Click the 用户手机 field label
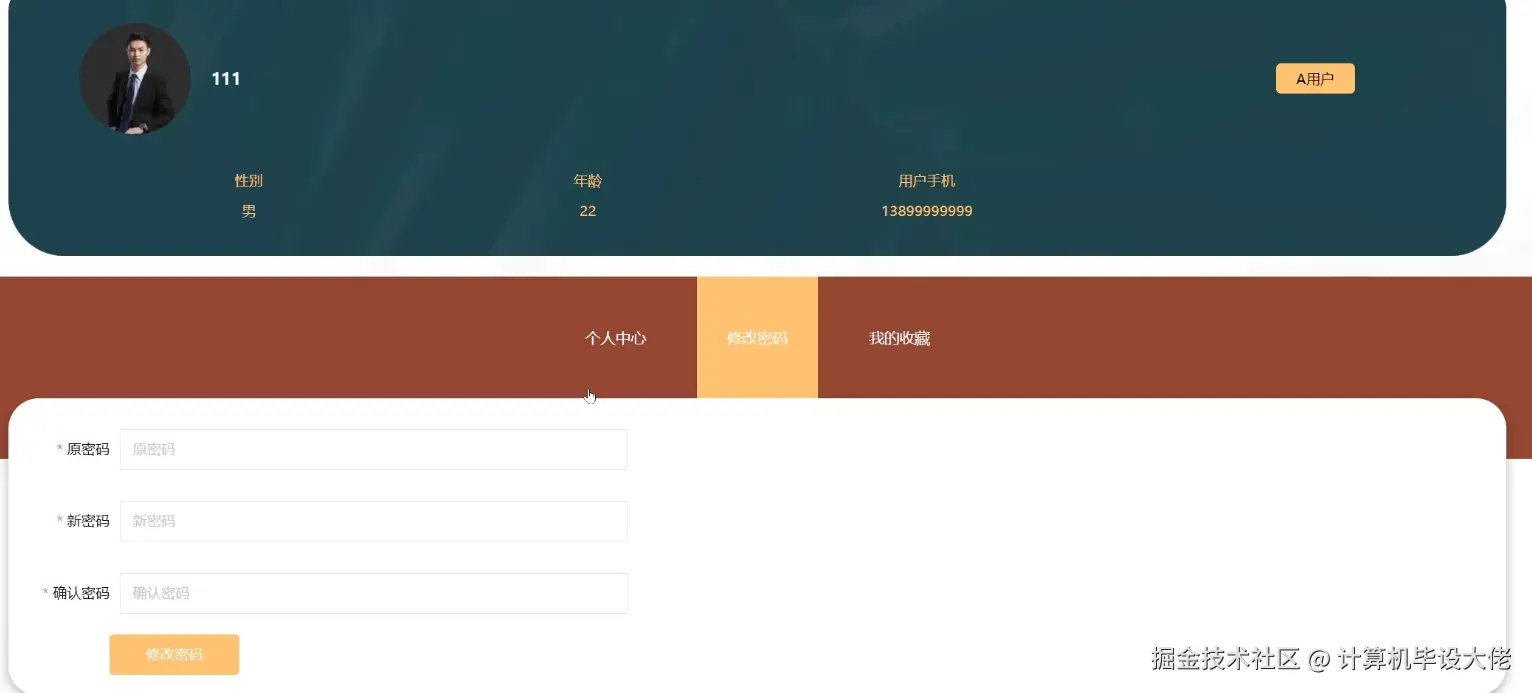 pyautogui.click(x=926, y=180)
